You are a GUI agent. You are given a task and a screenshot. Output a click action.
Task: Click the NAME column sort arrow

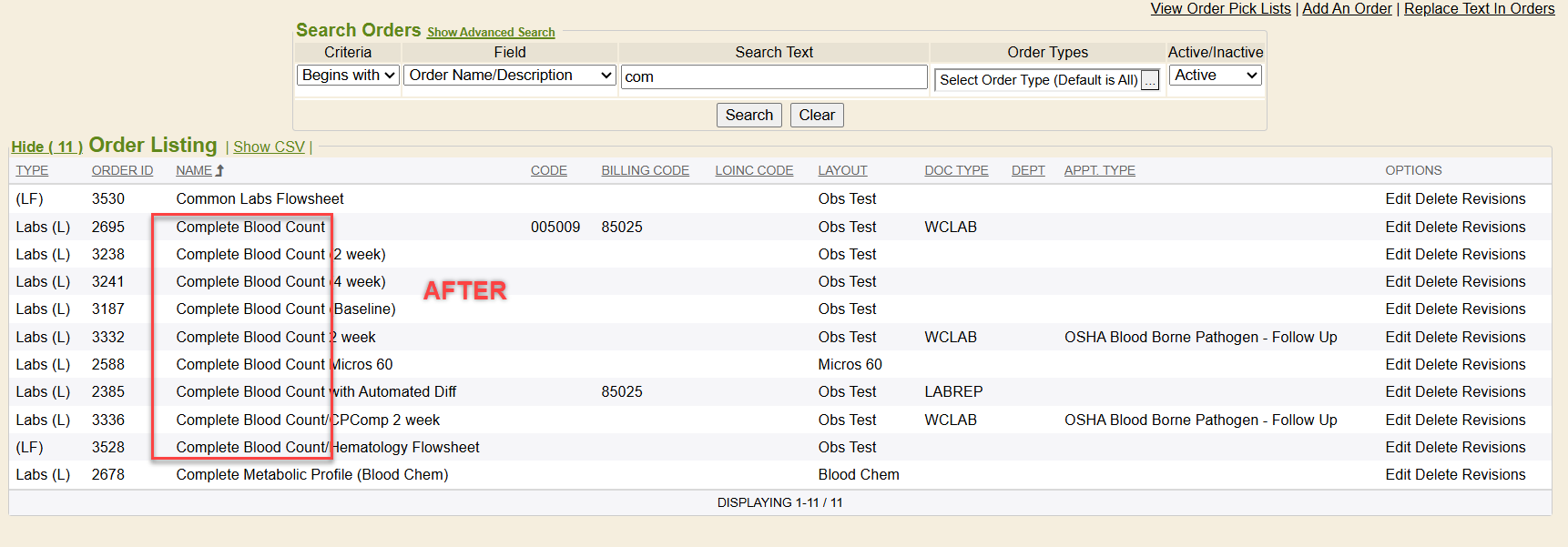click(x=219, y=170)
